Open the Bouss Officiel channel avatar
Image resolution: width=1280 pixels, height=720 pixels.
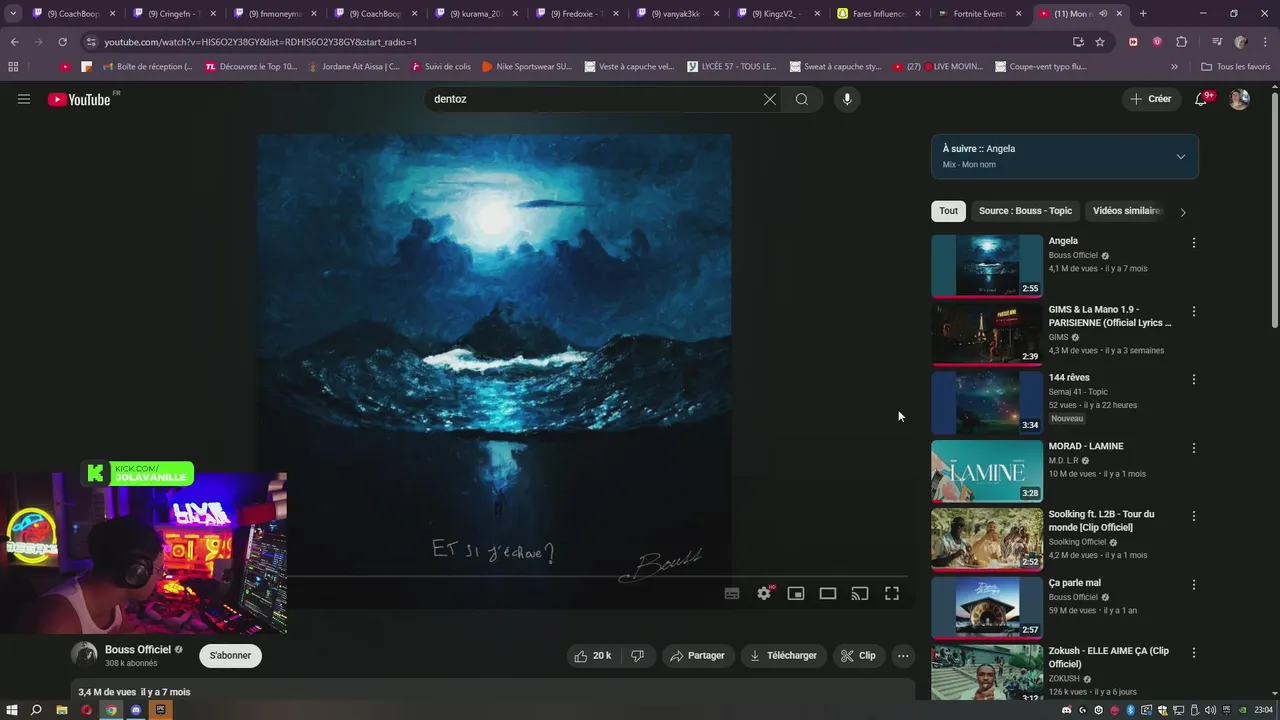coord(84,655)
